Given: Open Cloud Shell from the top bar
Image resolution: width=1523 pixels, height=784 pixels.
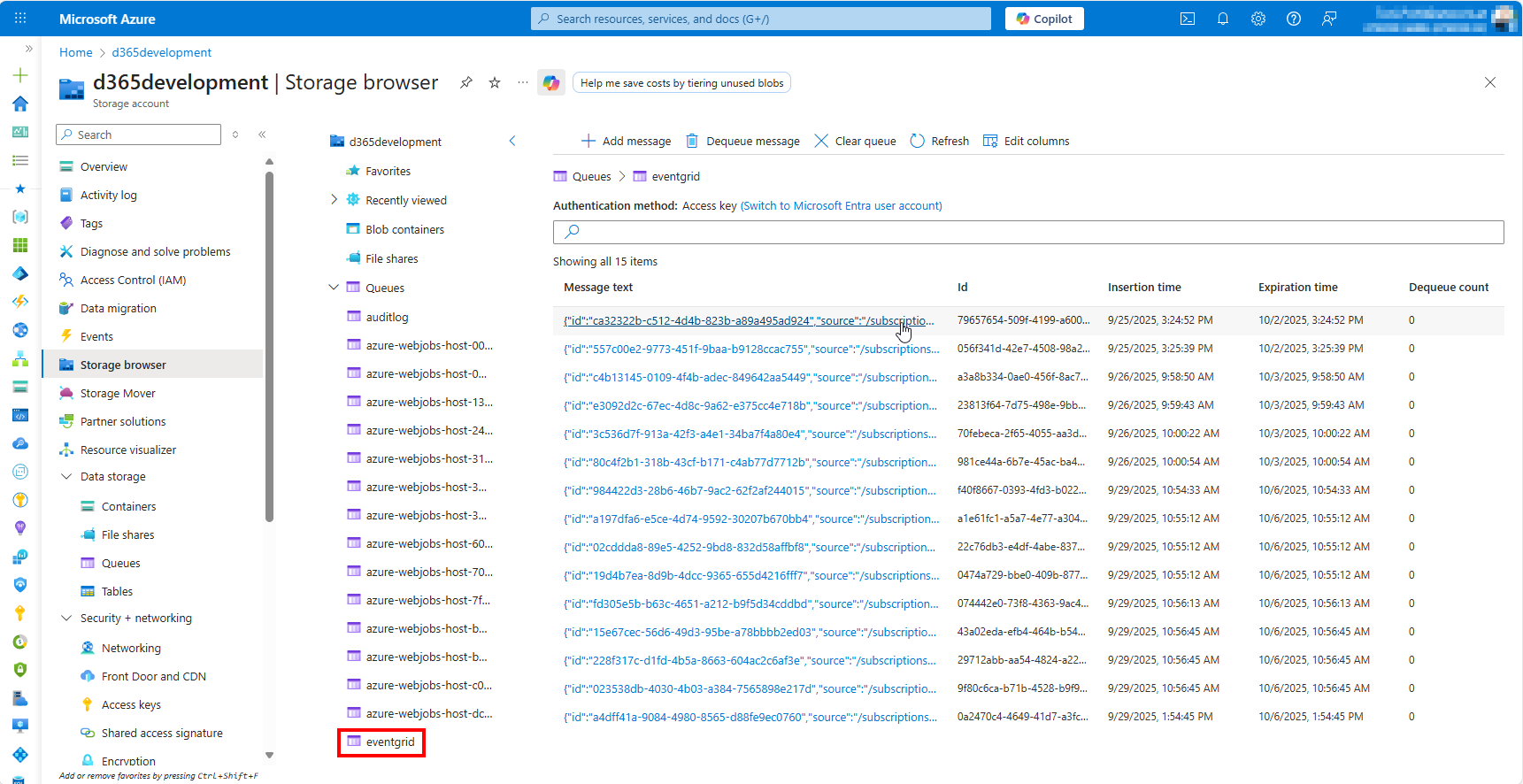Looking at the screenshot, I should click(x=1188, y=19).
